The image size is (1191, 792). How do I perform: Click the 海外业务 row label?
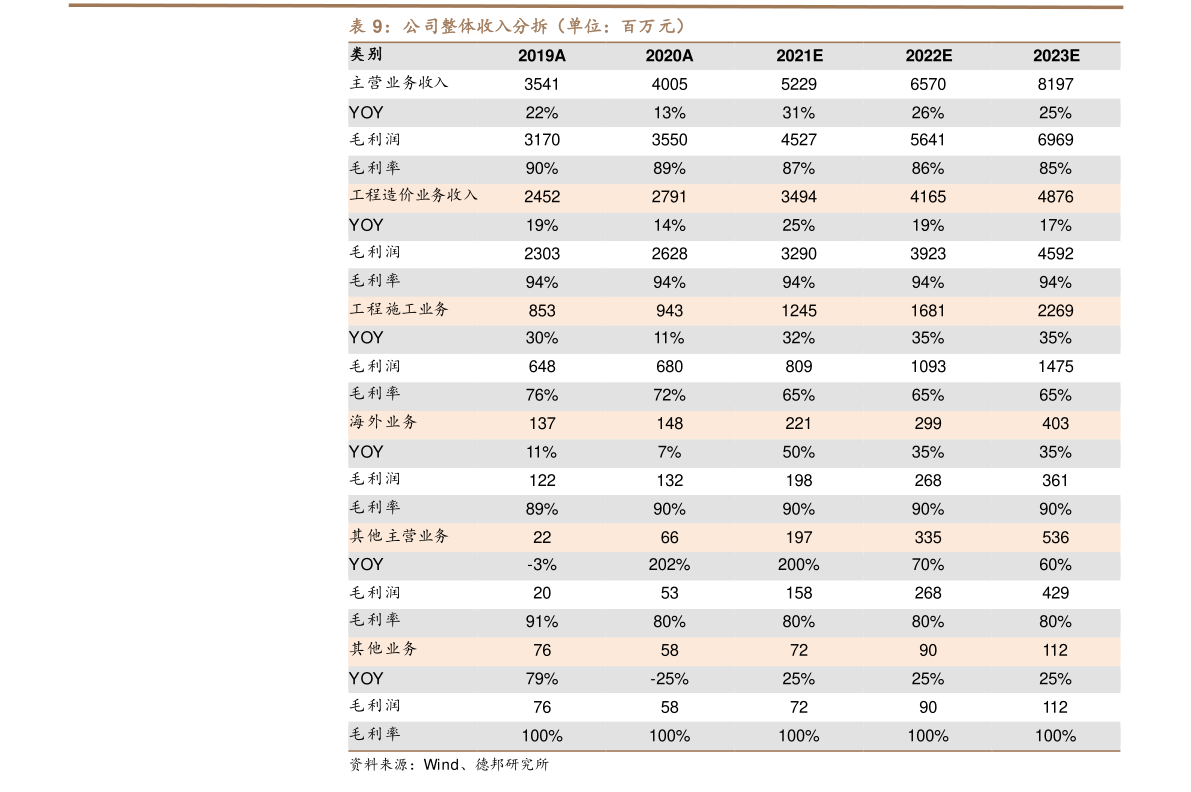[383, 423]
